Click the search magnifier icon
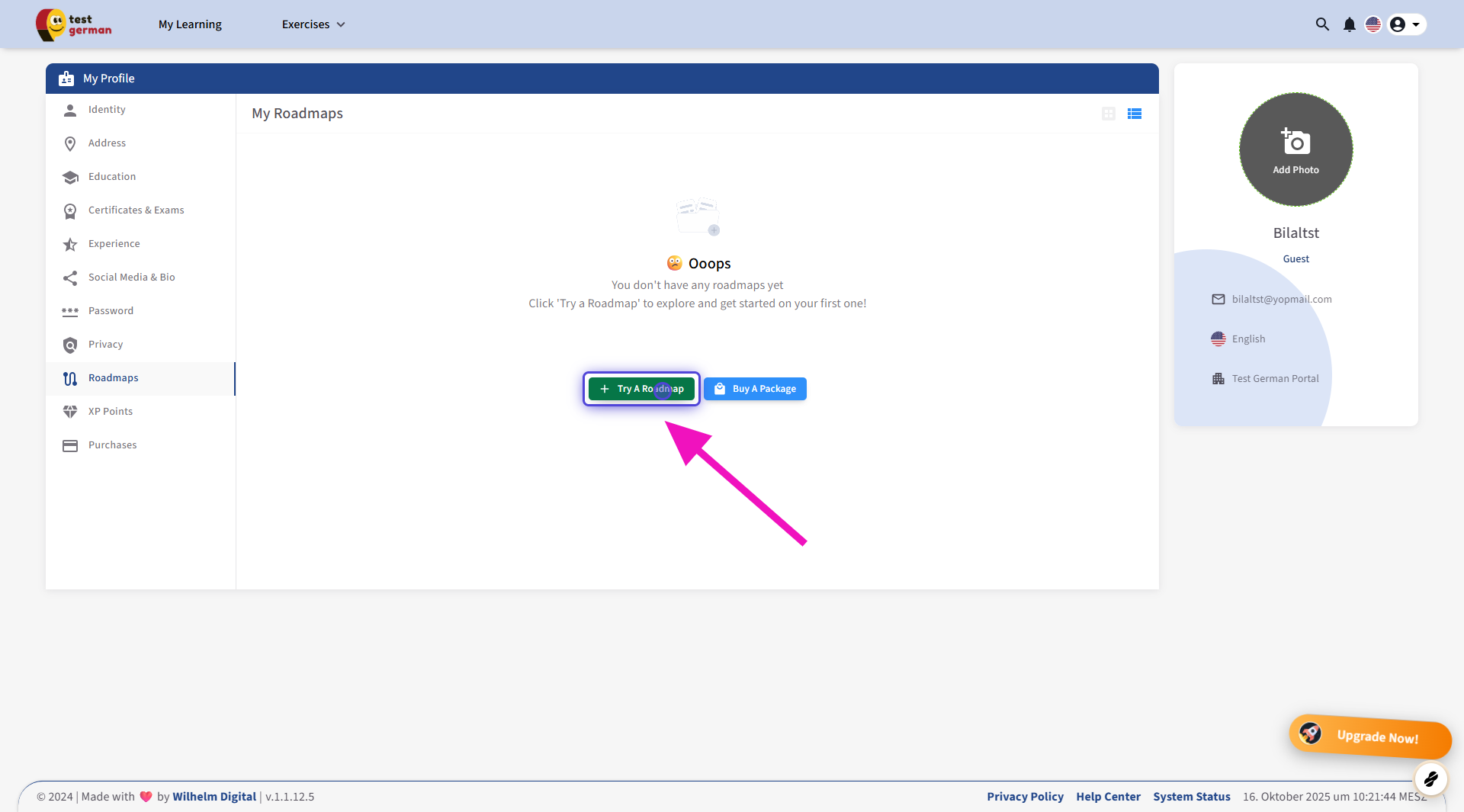1464x812 pixels. coord(1322,24)
